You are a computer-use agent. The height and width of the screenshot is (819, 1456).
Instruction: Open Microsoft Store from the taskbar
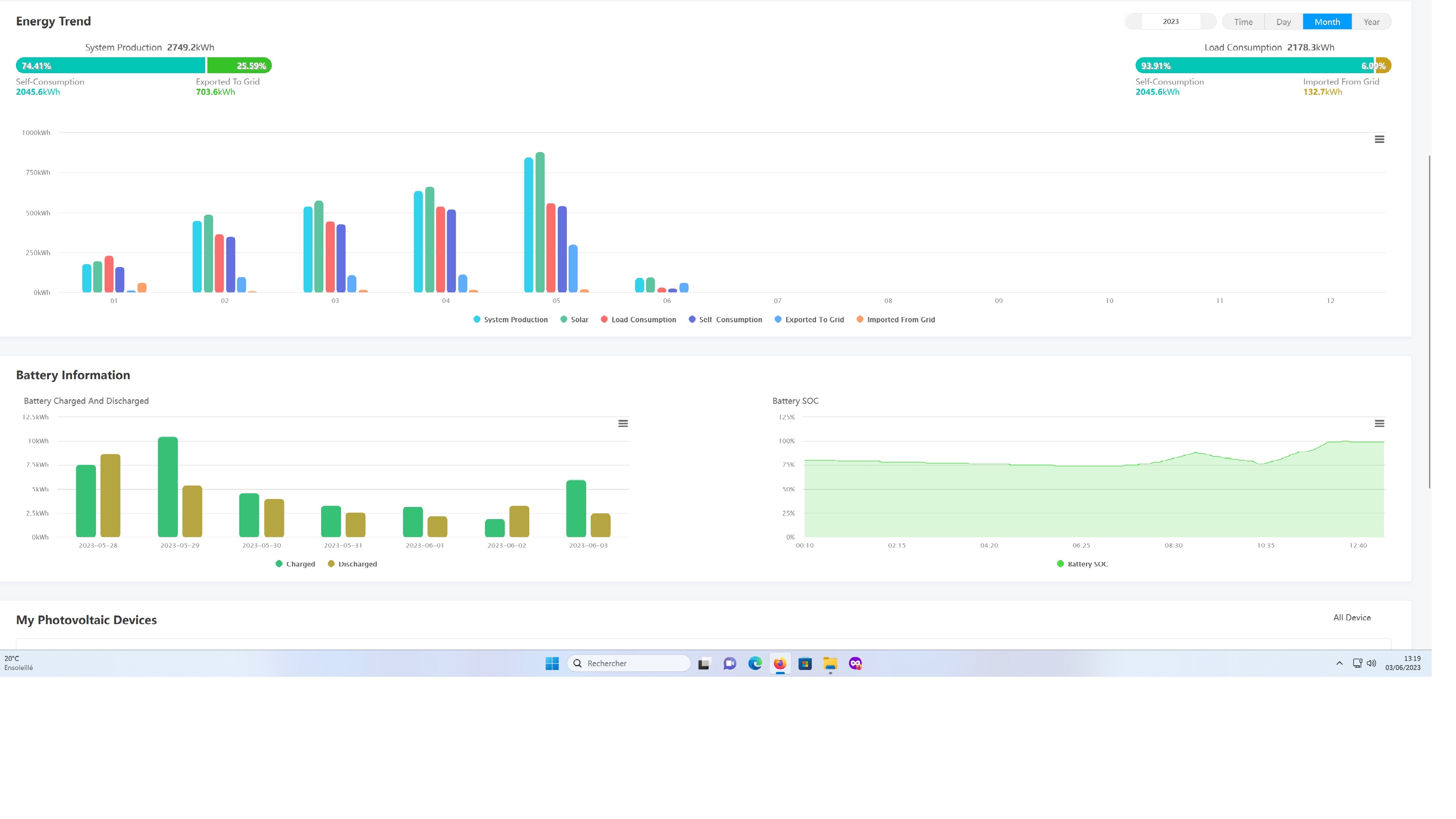point(805,663)
